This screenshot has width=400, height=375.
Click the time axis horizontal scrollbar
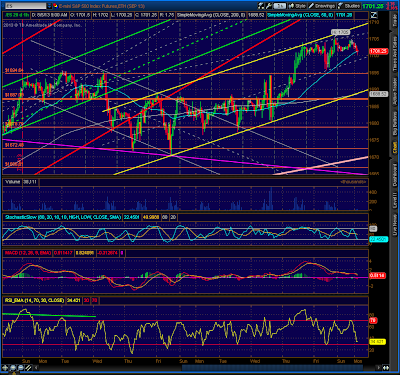pyautogui.click(x=272, y=368)
